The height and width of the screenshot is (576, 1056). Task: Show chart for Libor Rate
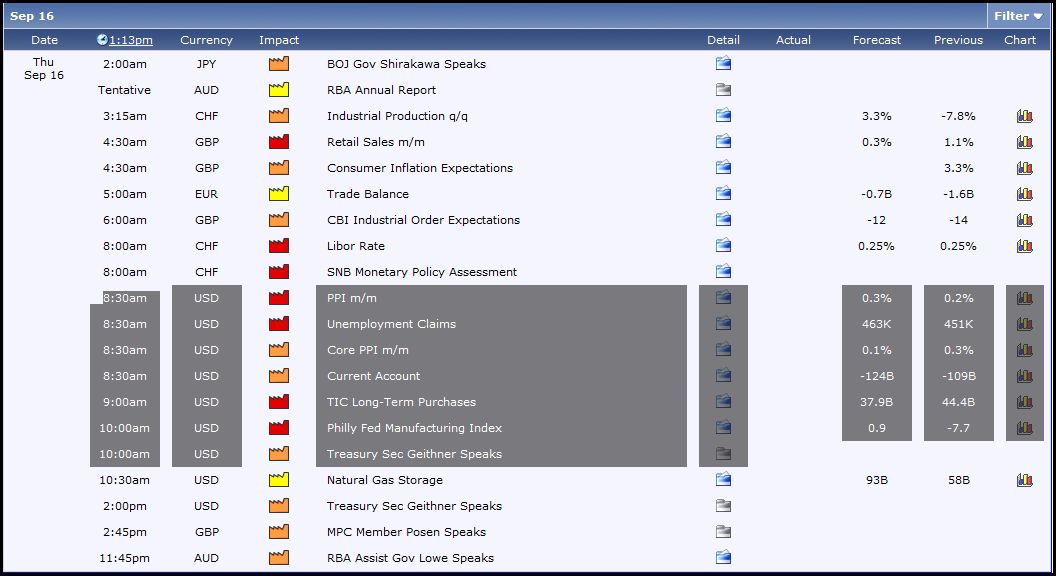tap(1024, 246)
